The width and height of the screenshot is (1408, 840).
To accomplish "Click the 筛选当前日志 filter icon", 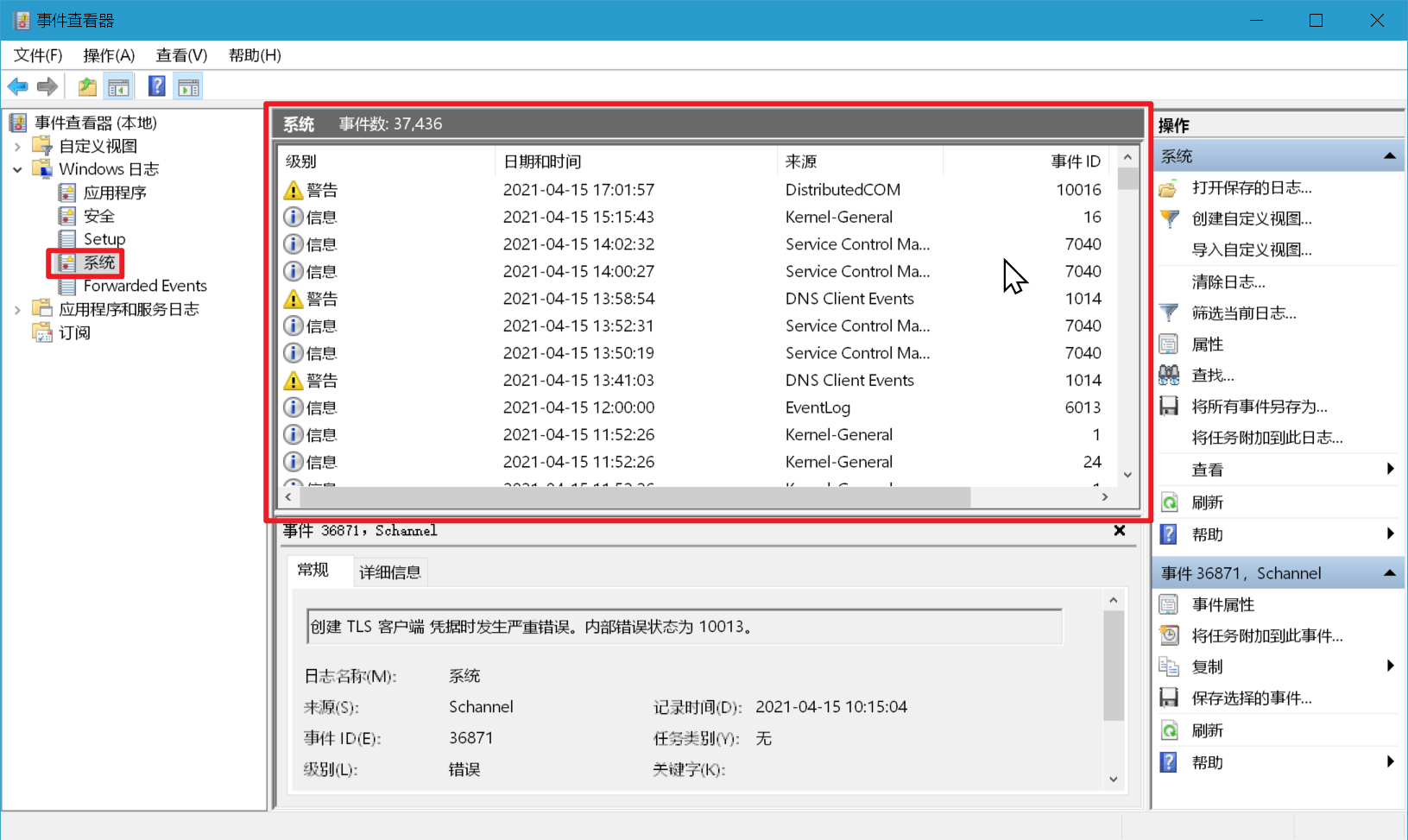I will 1170,313.
